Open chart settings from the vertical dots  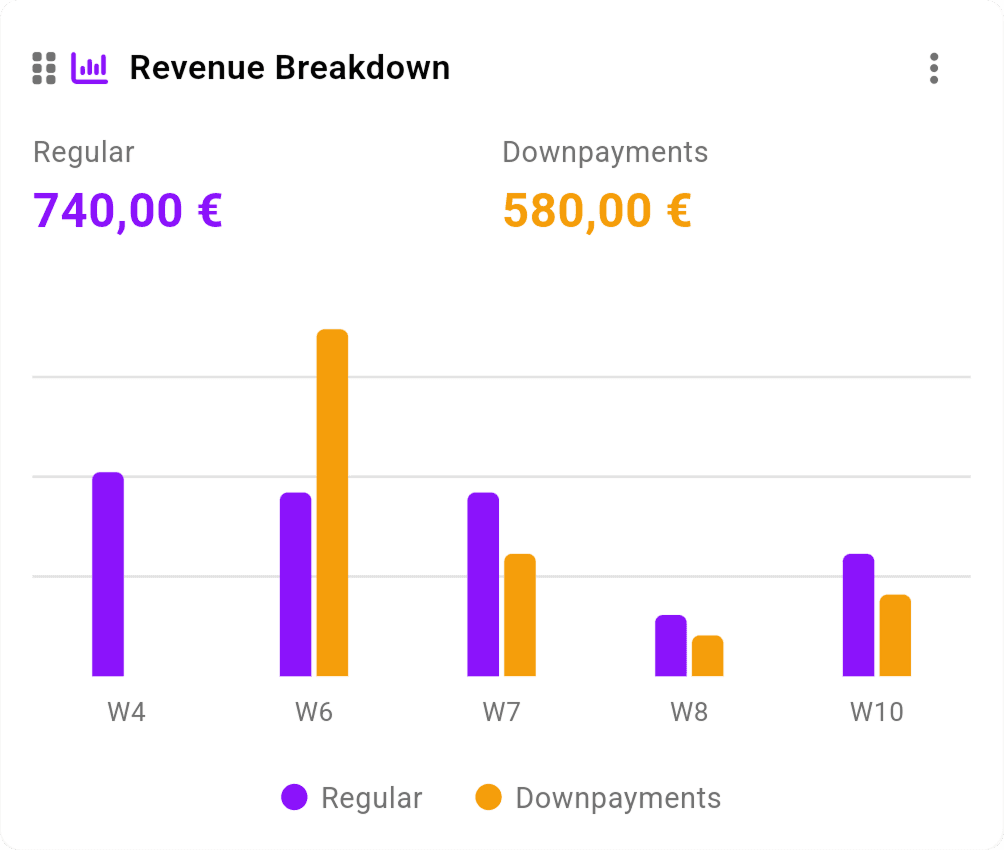pos(933,68)
